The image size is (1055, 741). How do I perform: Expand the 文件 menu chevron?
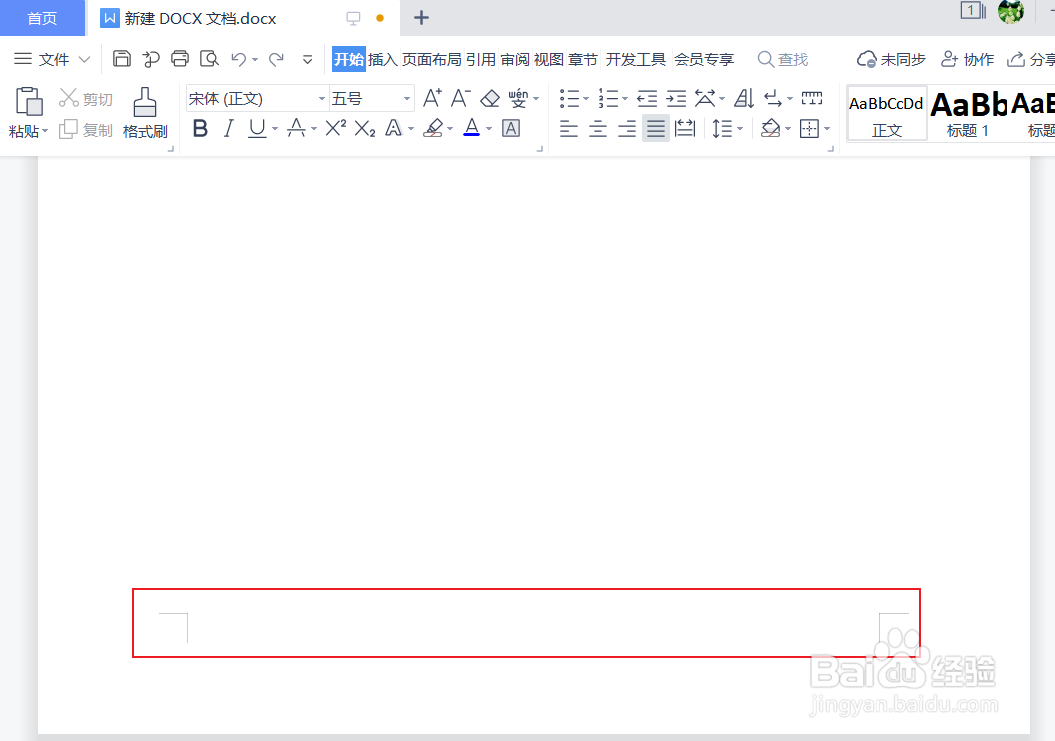84,59
